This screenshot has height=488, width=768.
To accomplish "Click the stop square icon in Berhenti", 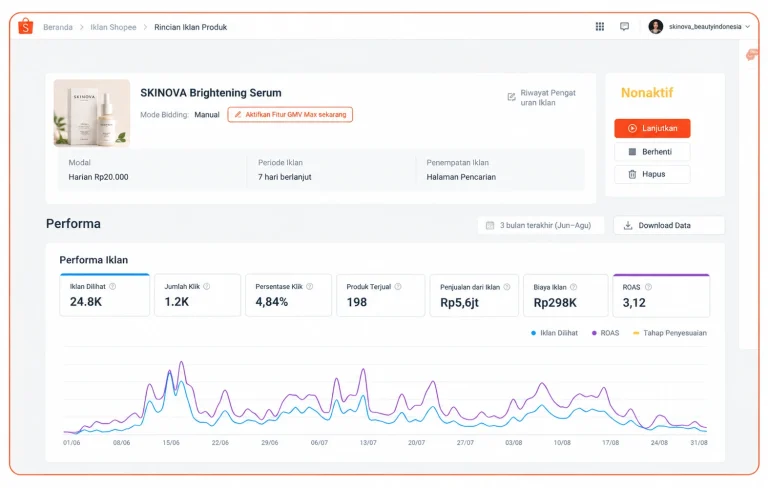I will coord(632,152).
